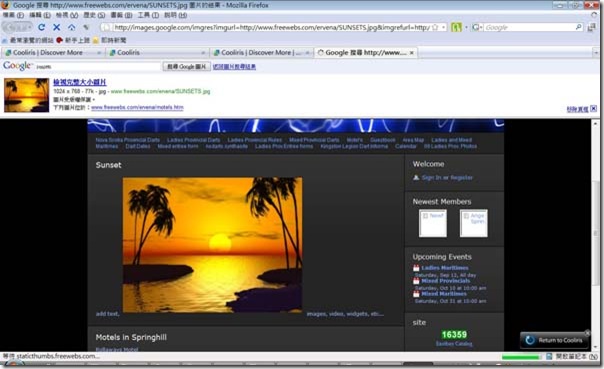Open the address bar history dropdown
The width and height of the screenshot is (604, 369).
(443, 27)
